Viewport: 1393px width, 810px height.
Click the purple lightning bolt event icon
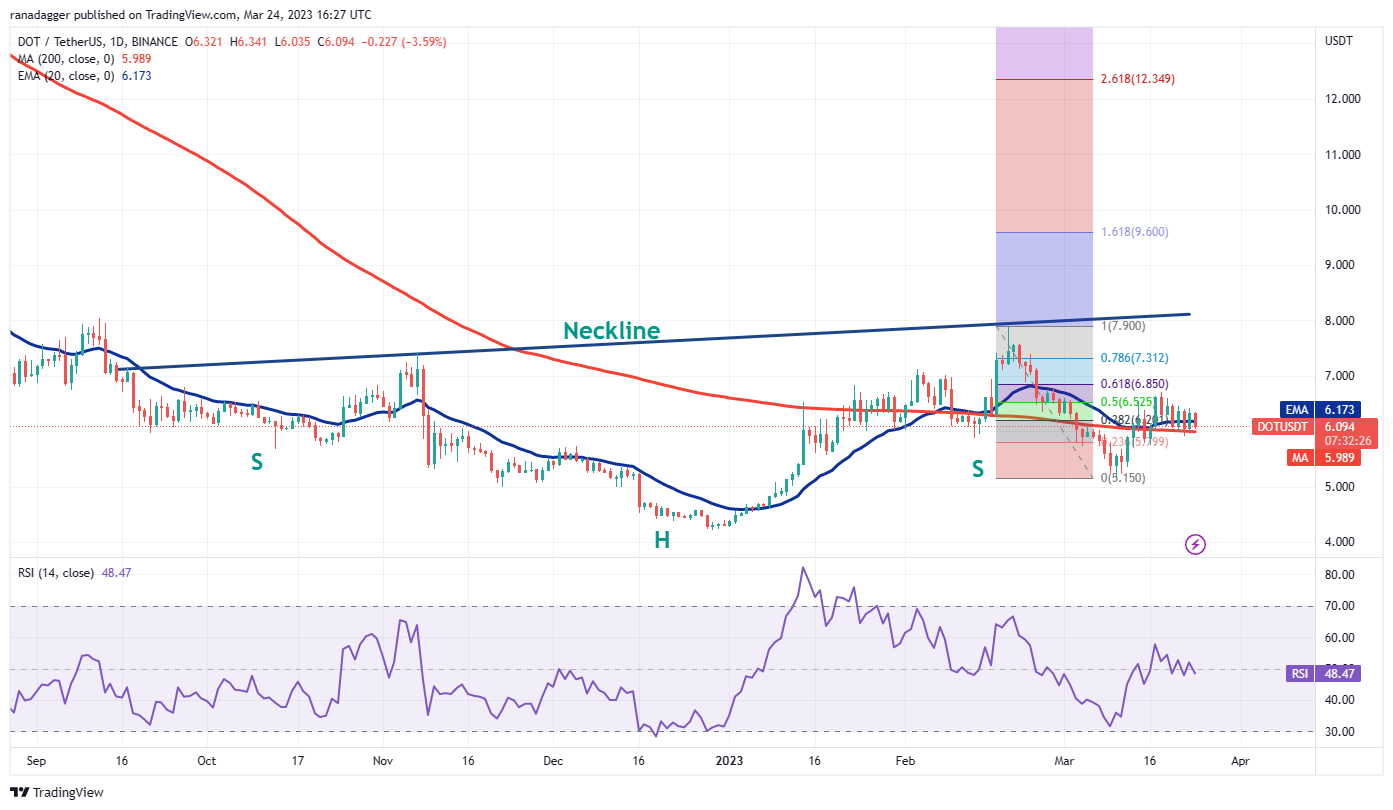click(1195, 544)
